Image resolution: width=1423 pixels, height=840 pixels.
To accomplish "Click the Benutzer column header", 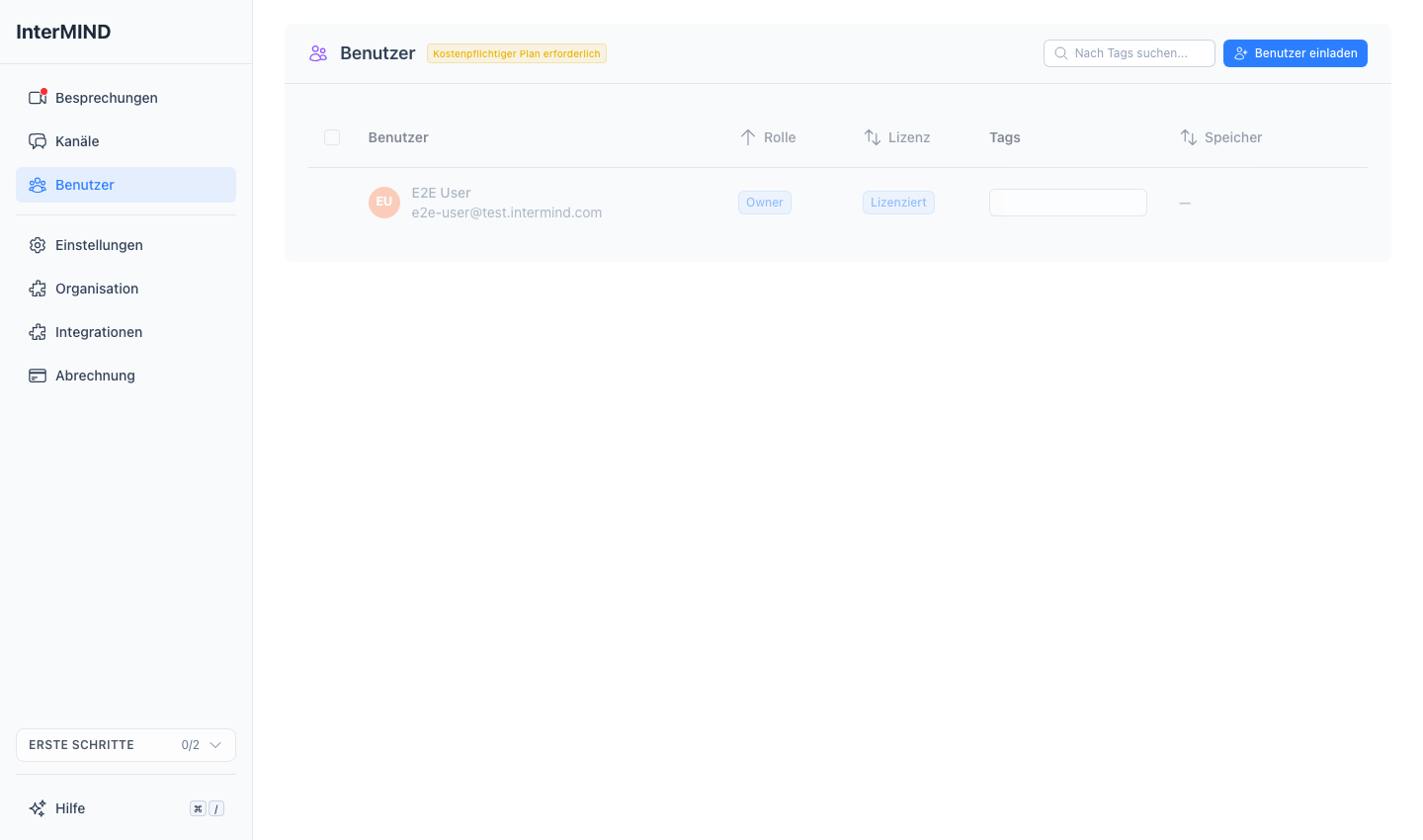I will click(398, 137).
